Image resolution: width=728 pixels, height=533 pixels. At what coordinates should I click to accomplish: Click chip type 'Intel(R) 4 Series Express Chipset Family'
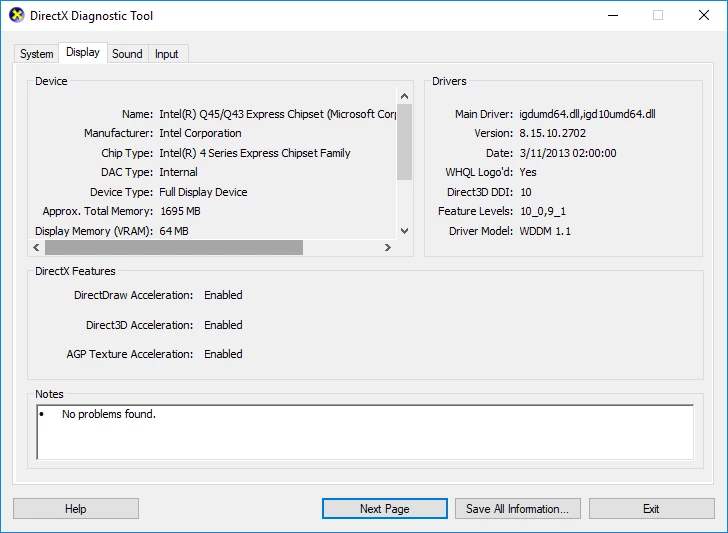pyautogui.click(x=254, y=153)
